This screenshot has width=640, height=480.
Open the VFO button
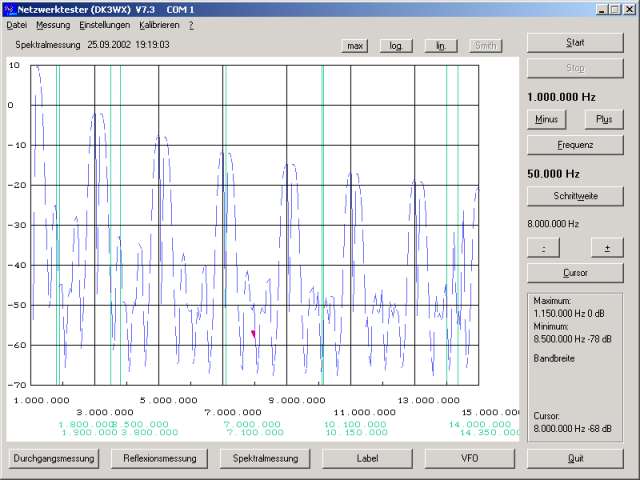[469, 459]
